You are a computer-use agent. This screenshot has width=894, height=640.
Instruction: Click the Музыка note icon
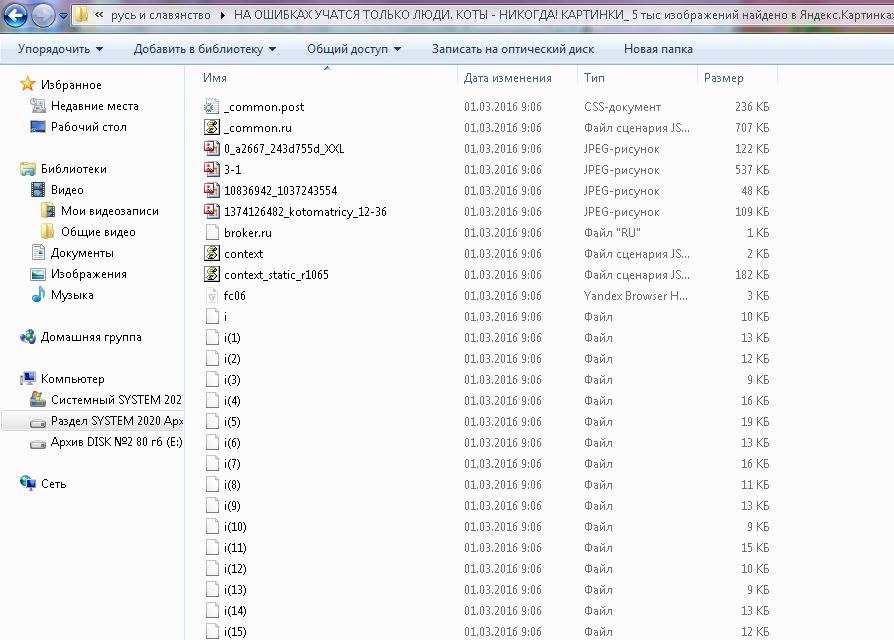[x=38, y=295]
